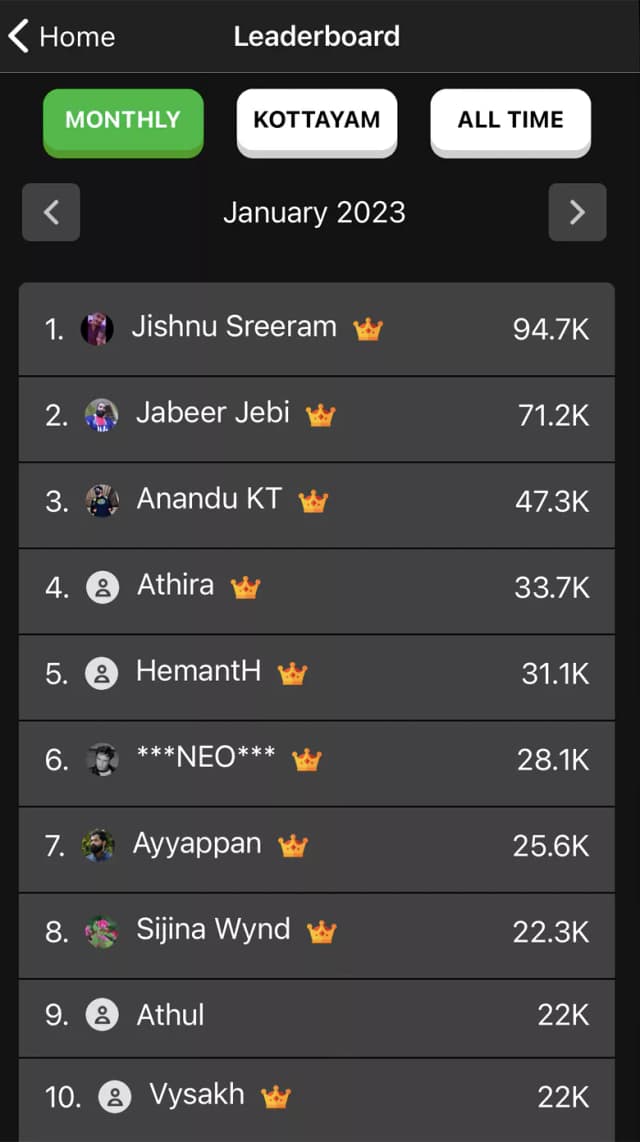Tap Jishnu Sreeram's profile avatar
This screenshot has width=640, height=1142.
[97, 329]
